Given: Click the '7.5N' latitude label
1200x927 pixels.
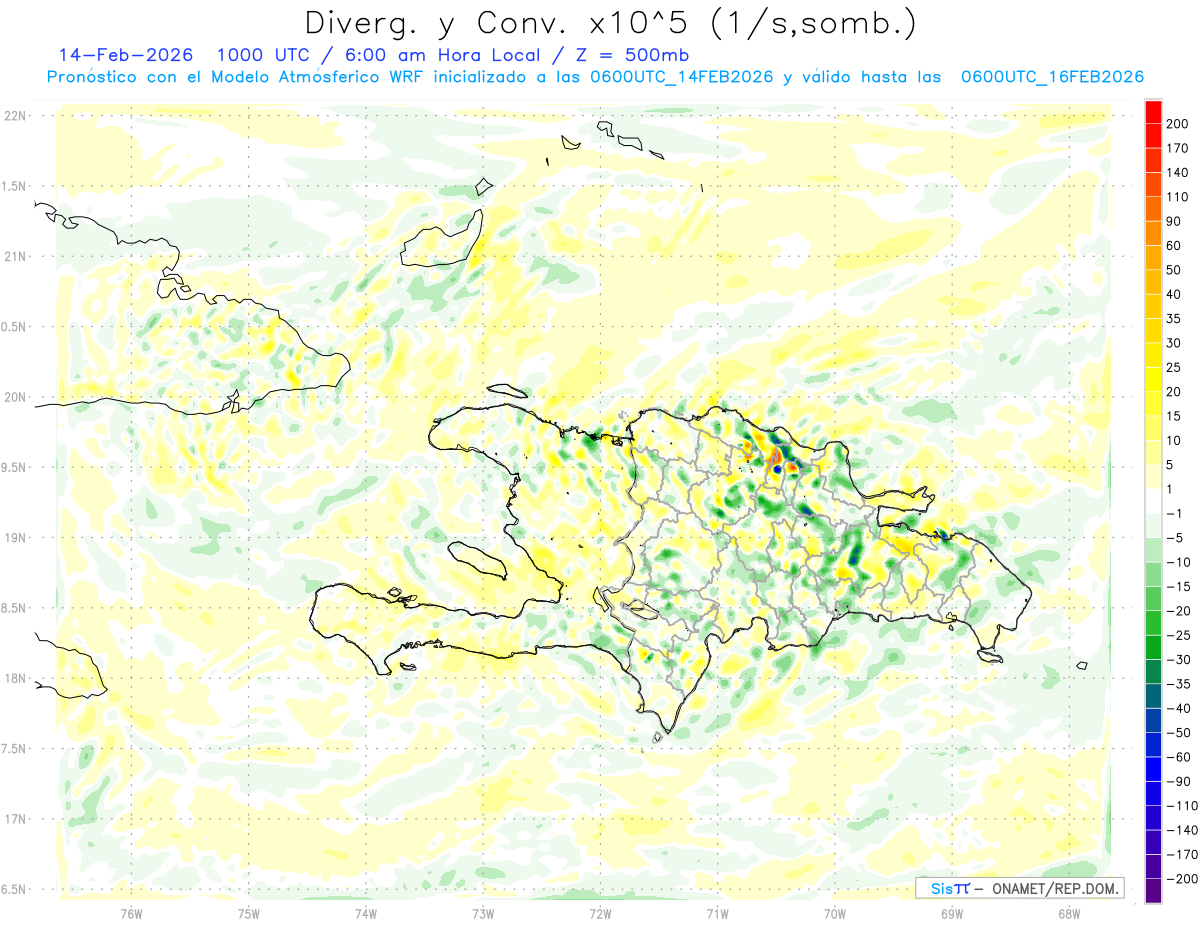Looking at the screenshot, I should coord(14,749).
